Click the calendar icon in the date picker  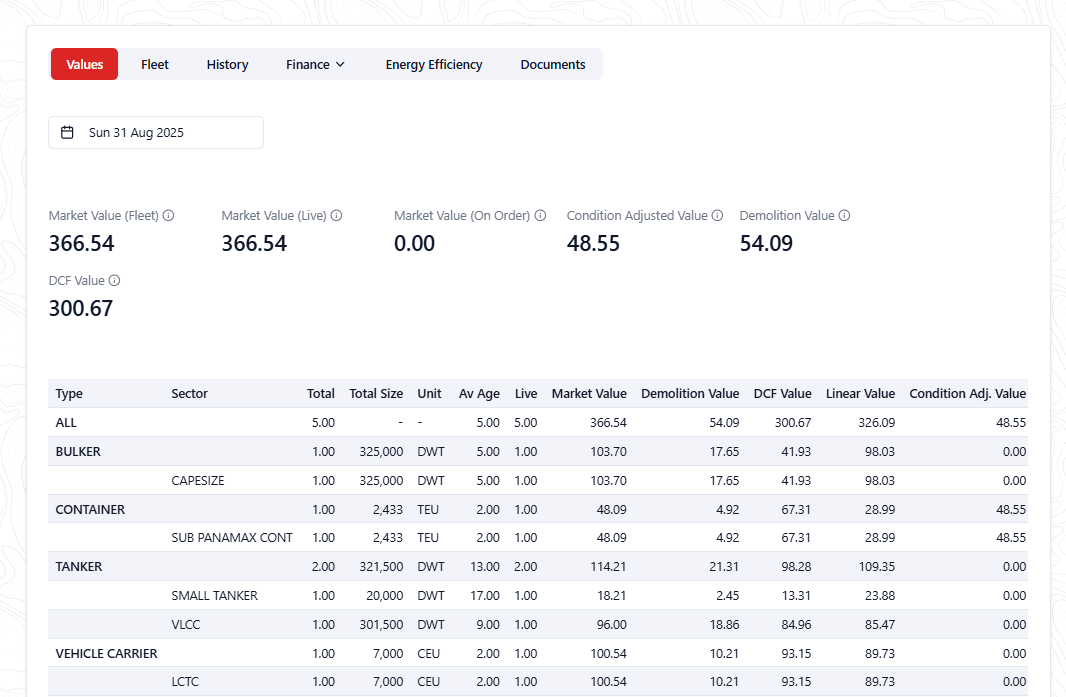click(x=67, y=132)
